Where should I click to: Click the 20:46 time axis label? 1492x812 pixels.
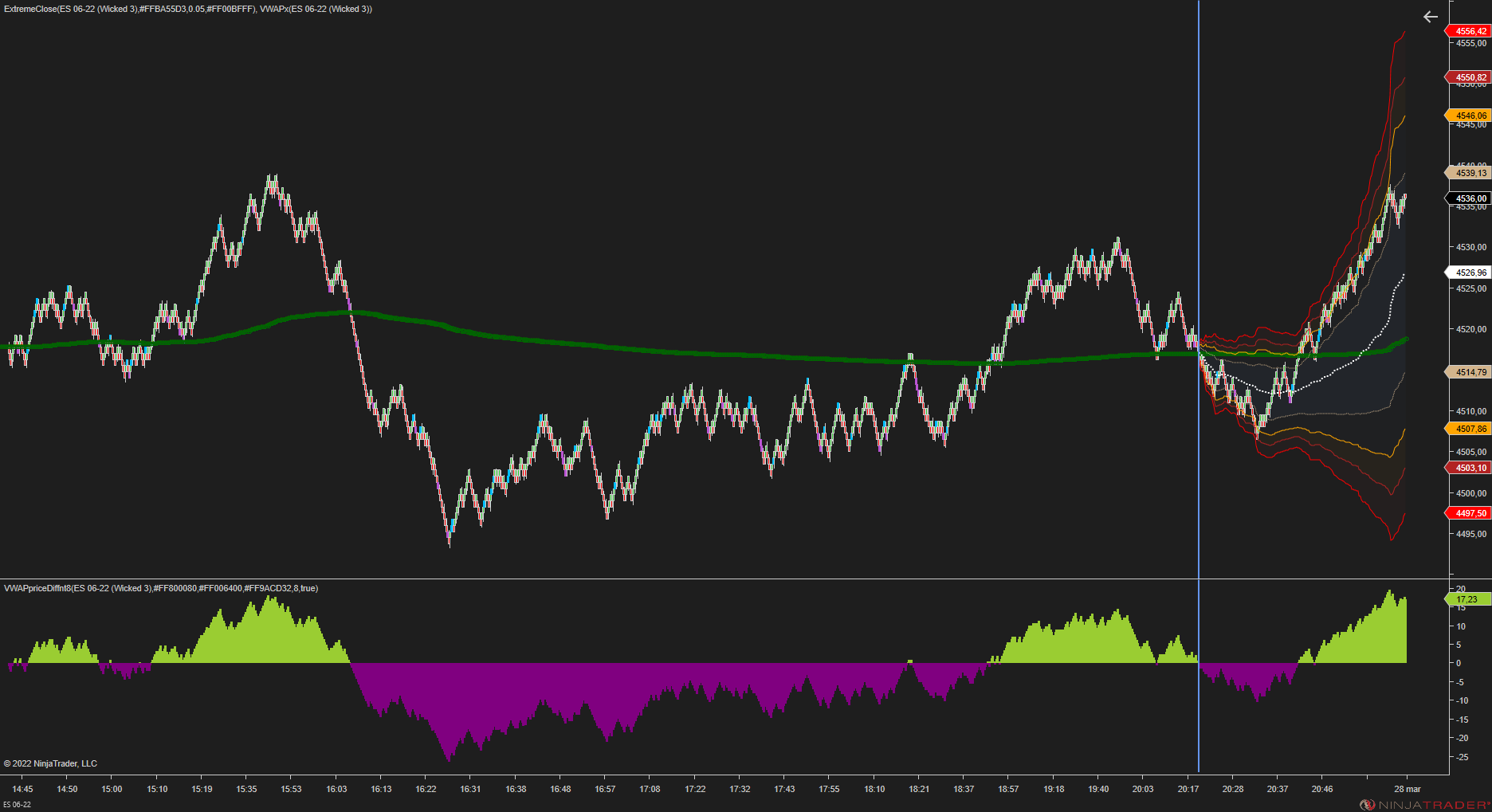[x=1322, y=789]
